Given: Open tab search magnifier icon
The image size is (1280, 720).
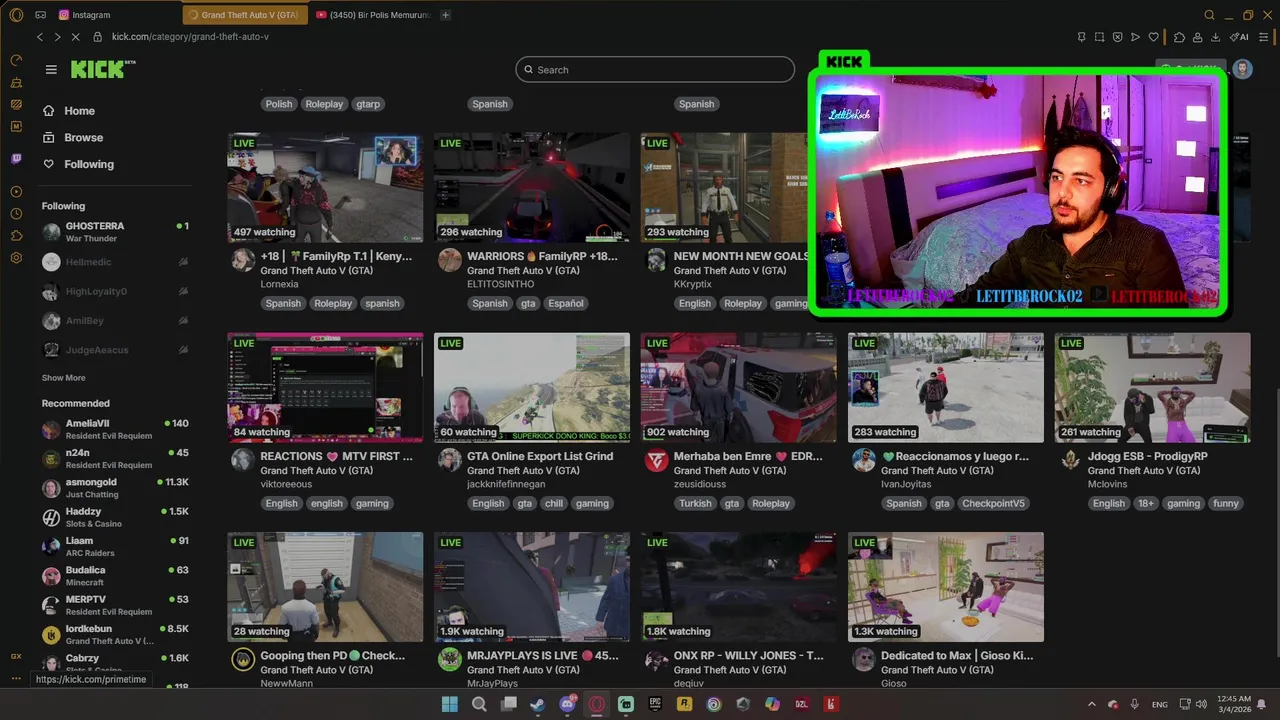Looking at the screenshot, I should [1209, 15].
